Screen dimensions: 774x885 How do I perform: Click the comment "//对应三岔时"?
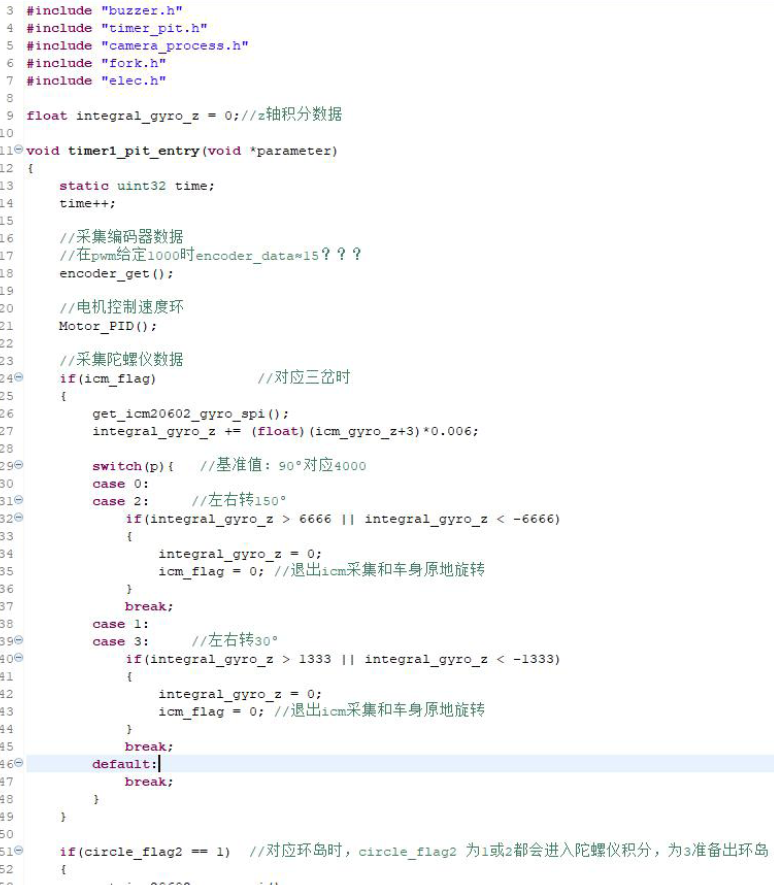[304, 377]
